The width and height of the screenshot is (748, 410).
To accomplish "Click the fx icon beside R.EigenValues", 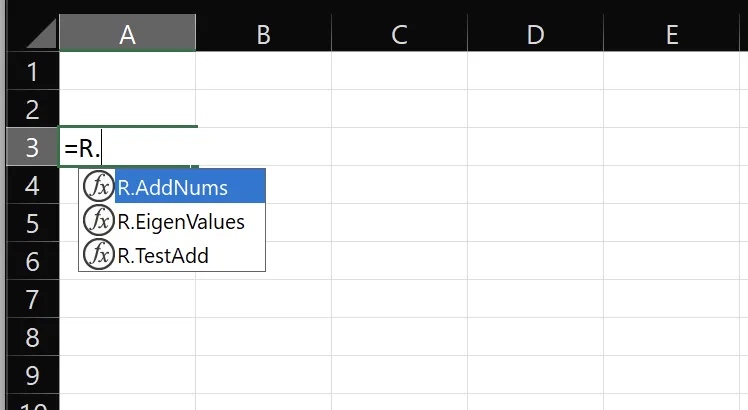I will (99, 221).
